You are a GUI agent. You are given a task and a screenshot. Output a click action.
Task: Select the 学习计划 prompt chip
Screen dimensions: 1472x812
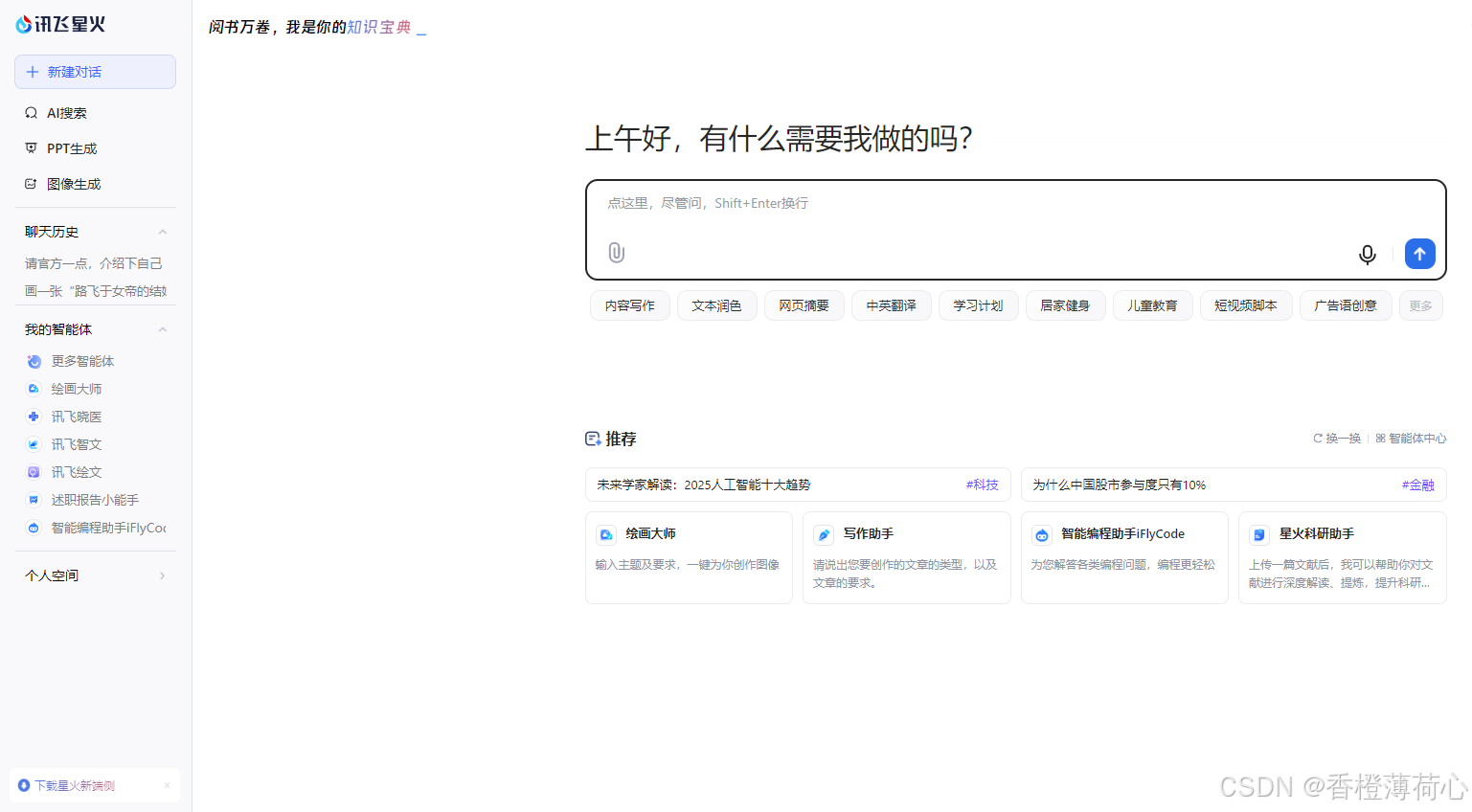tap(979, 305)
